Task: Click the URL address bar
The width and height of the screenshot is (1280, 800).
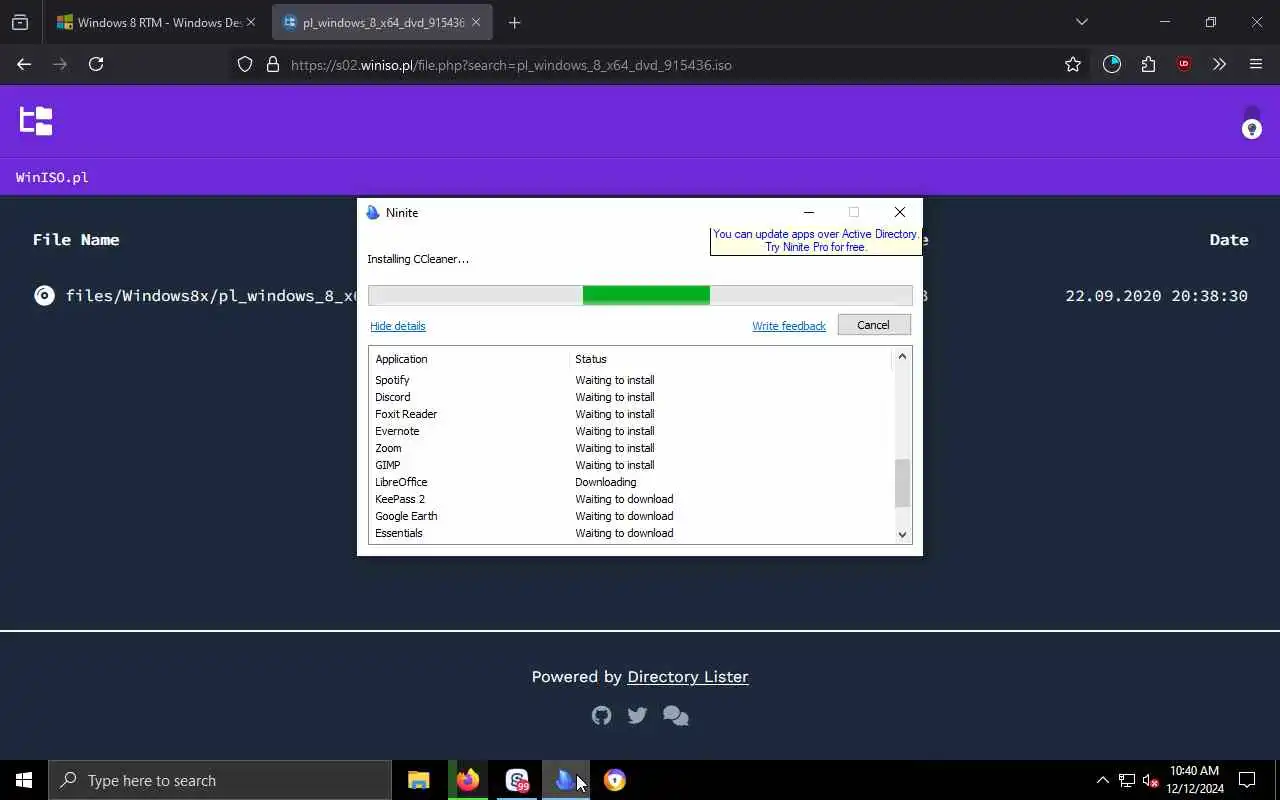Action: pyautogui.click(x=660, y=64)
